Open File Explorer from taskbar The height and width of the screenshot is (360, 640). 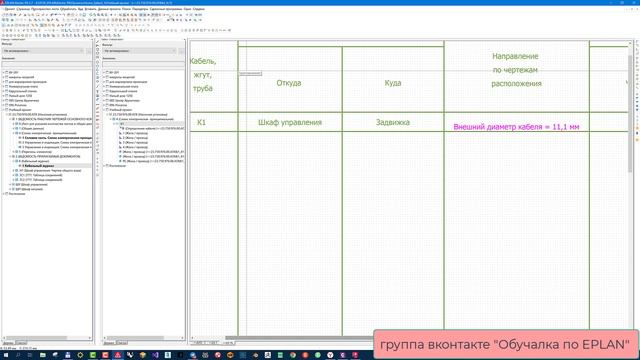(42, 355)
